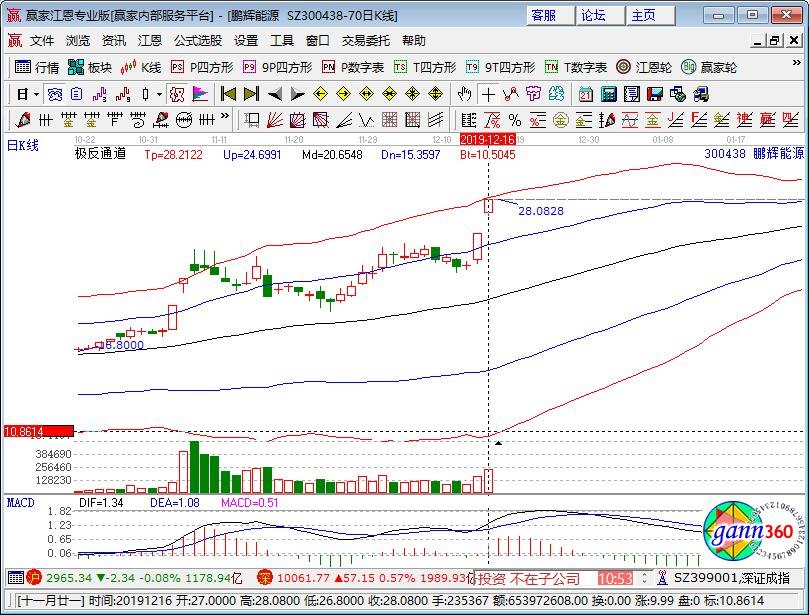Launch the 江恩轮 Gann wheel
The image size is (809, 615).
644,68
